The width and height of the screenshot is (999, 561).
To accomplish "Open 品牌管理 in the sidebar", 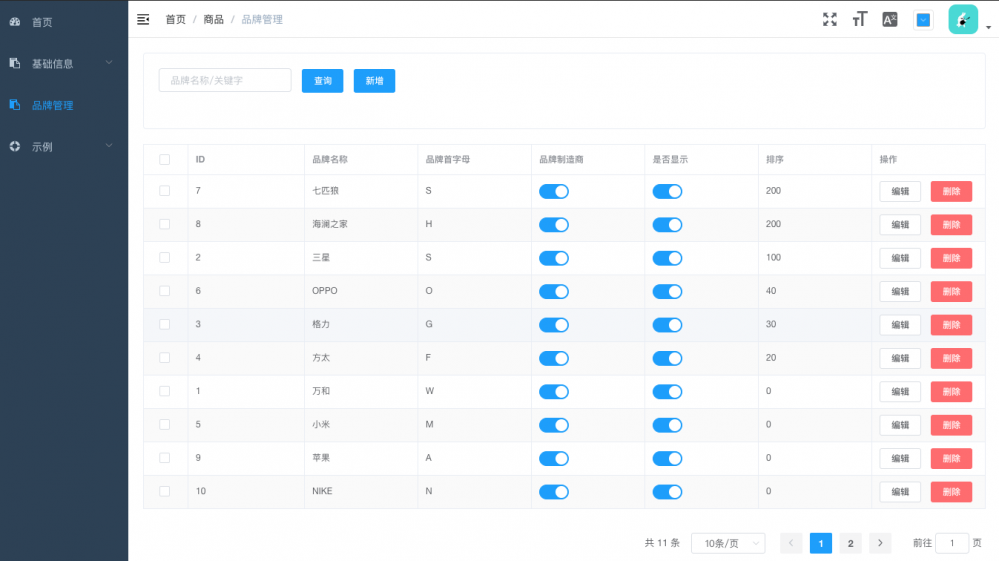I will pos(64,105).
